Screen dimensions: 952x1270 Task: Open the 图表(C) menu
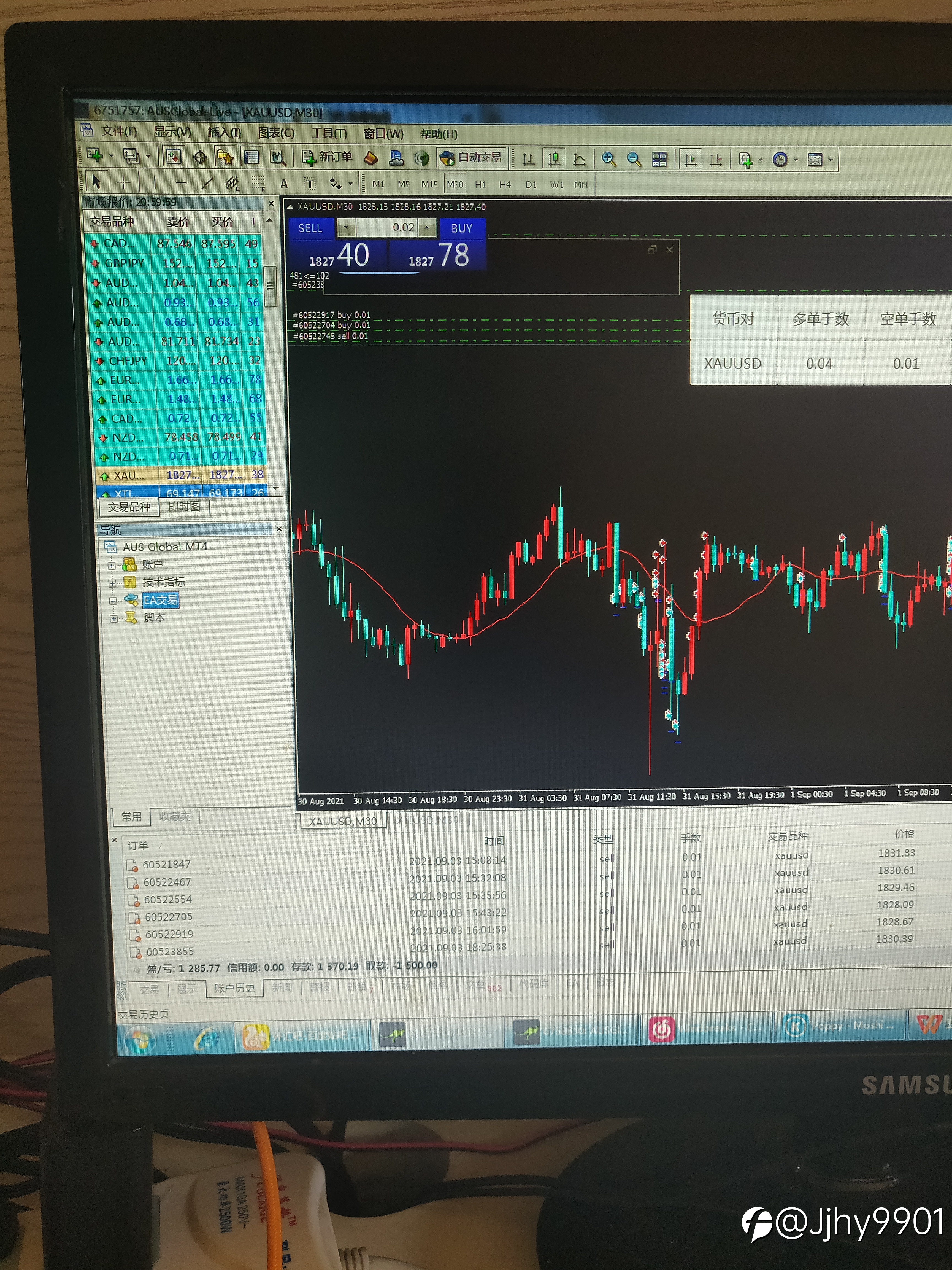click(276, 133)
